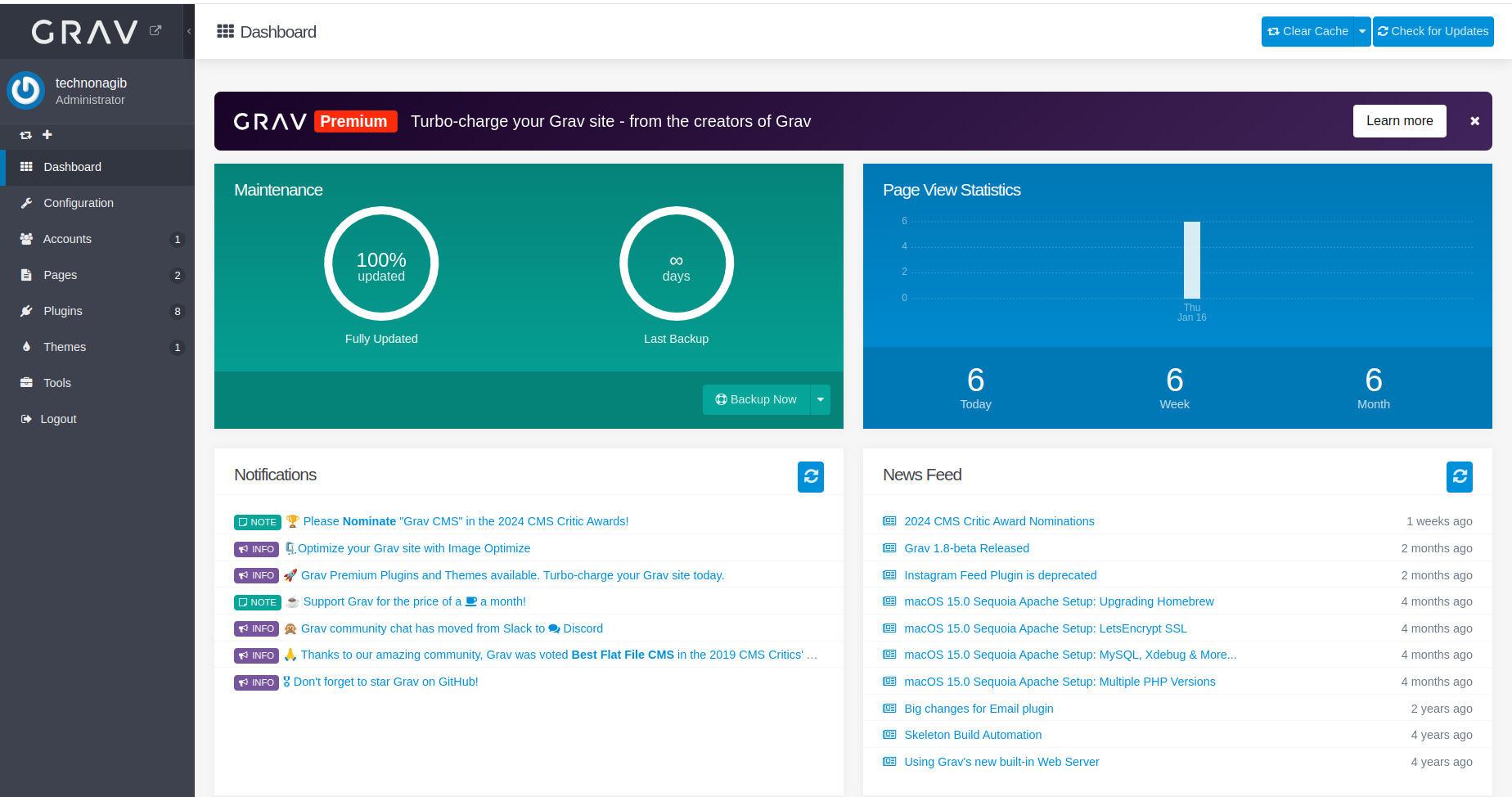1512x797 pixels.
Task: Open the Discord community chat notification
Action: [x=452, y=628]
